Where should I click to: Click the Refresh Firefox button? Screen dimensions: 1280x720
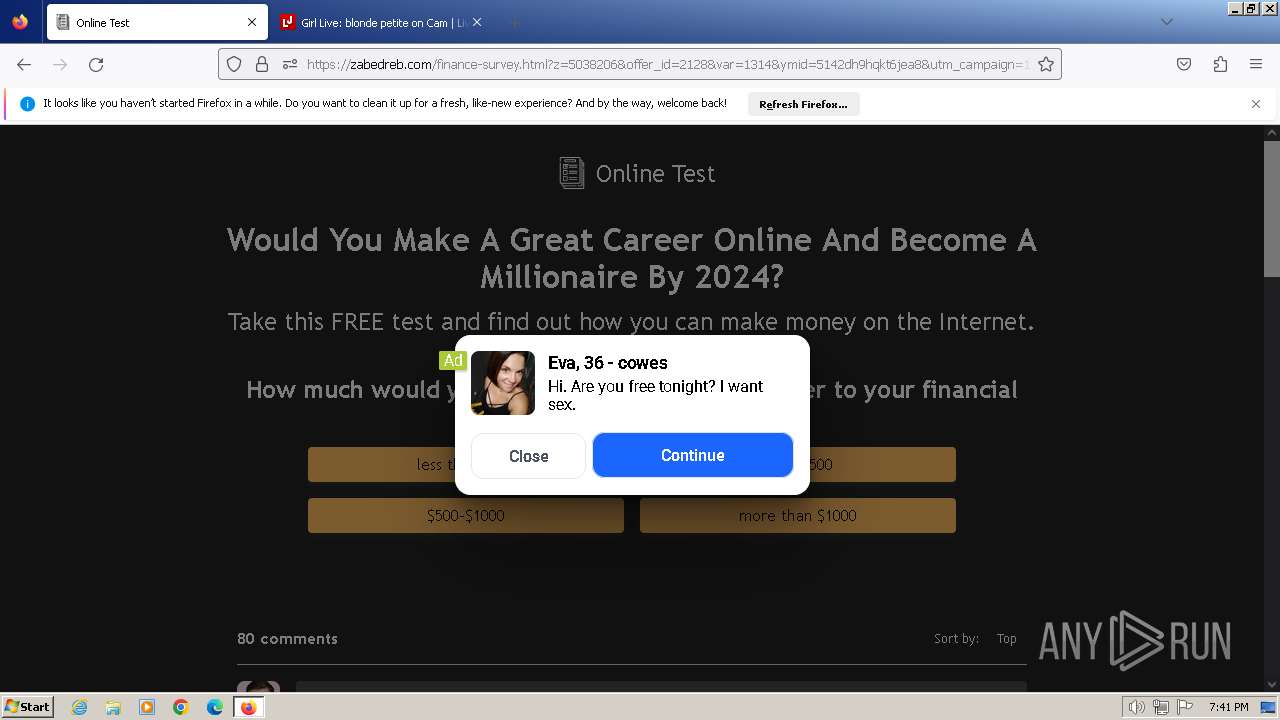[803, 104]
